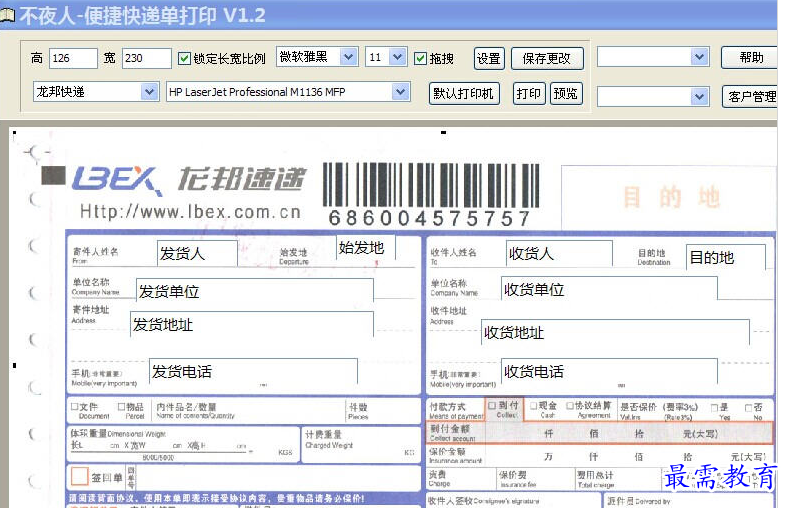Toggle the 锁定长宽比例 checkbox
This screenshot has width=786, height=508.
pos(184,59)
